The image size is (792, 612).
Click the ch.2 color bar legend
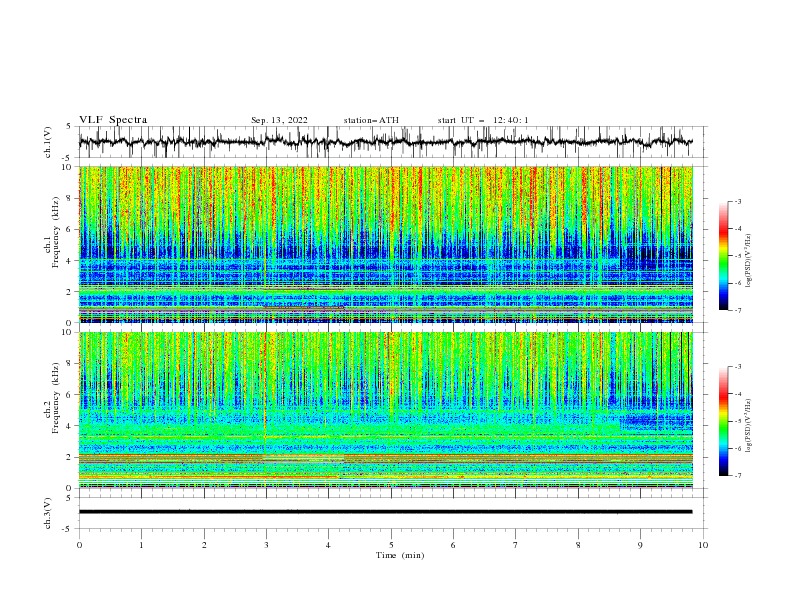(x=723, y=421)
